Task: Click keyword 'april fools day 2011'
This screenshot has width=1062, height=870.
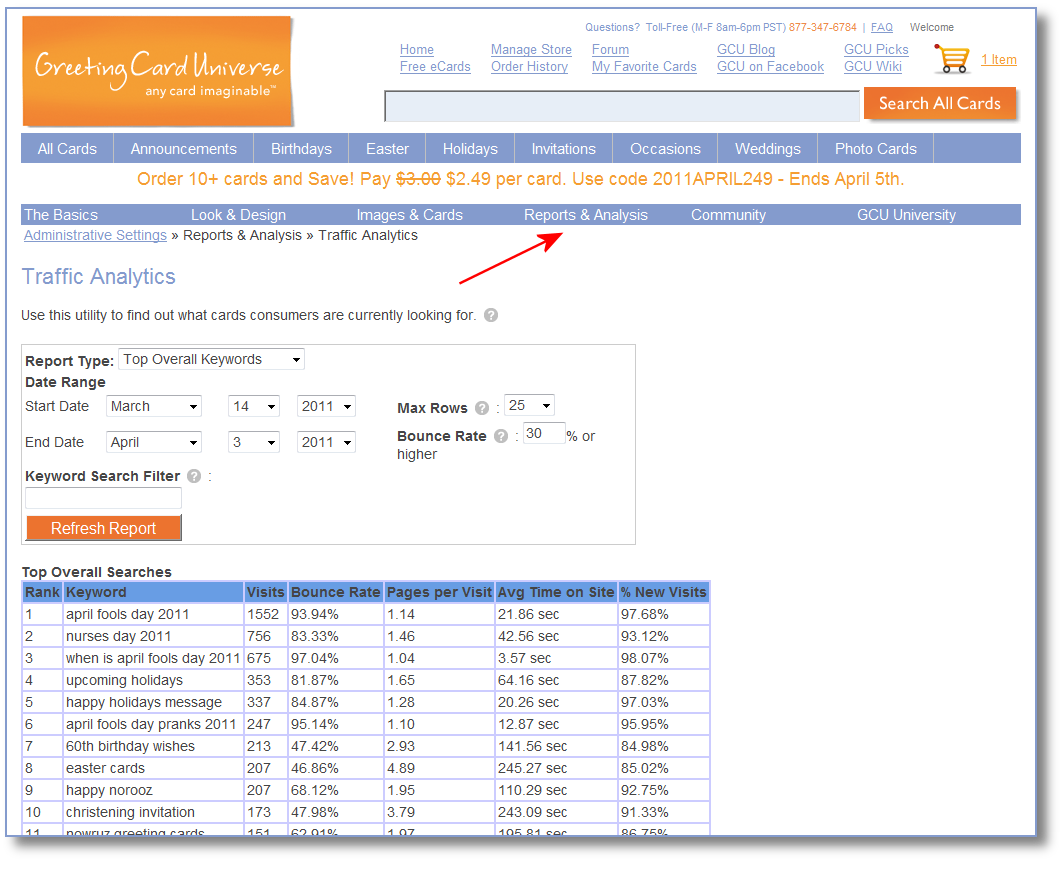Action: coord(127,614)
